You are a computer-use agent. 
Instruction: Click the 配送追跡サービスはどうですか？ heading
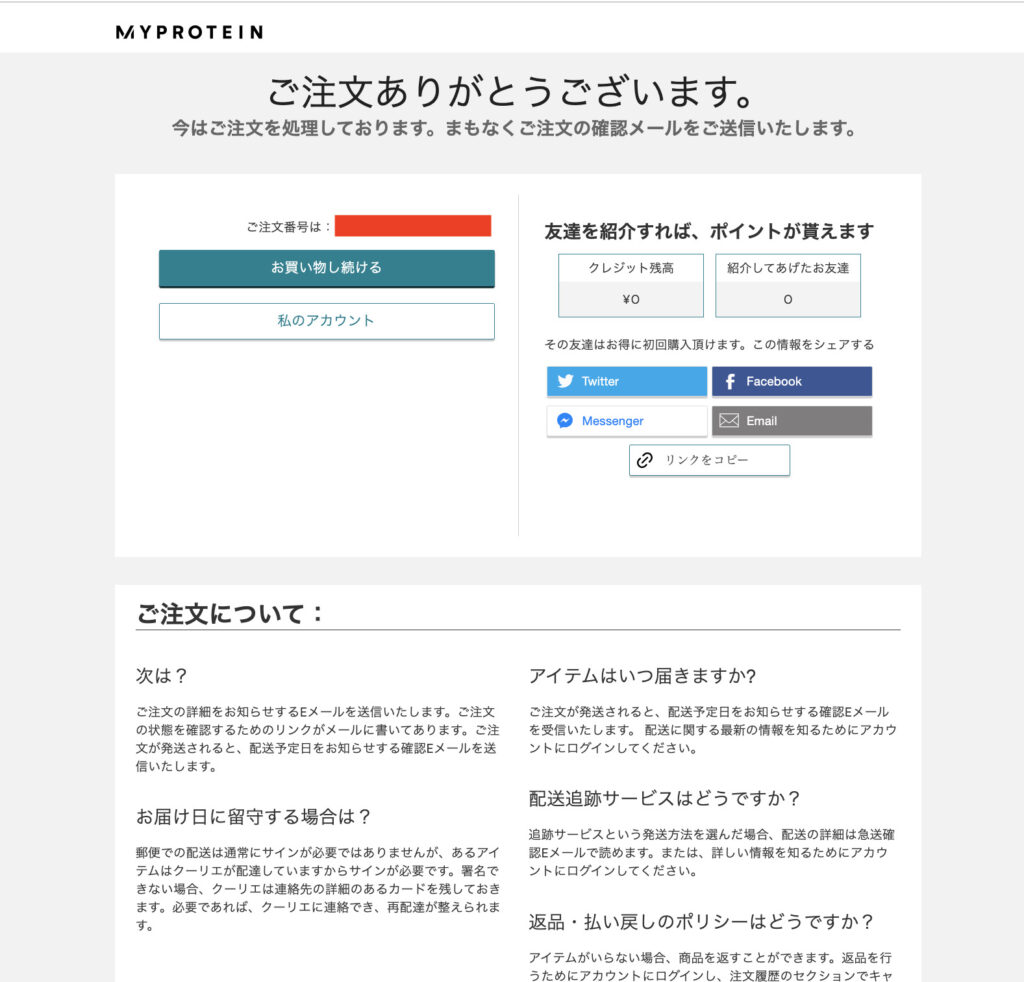[x=665, y=798]
